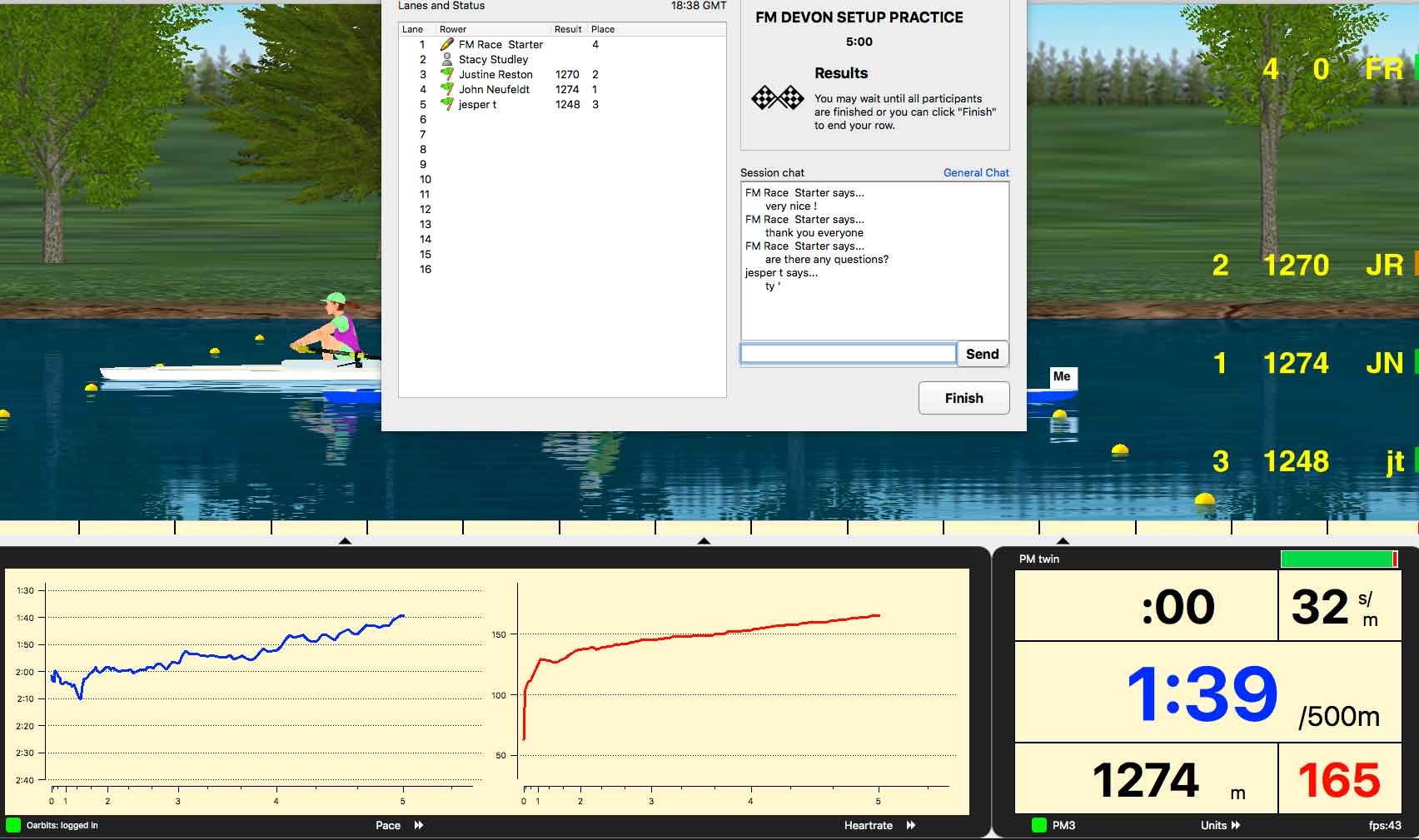This screenshot has width=1419, height=840.
Task: Click the flag icon beside jesper t
Action: pyautogui.click(x=447, y=104)
